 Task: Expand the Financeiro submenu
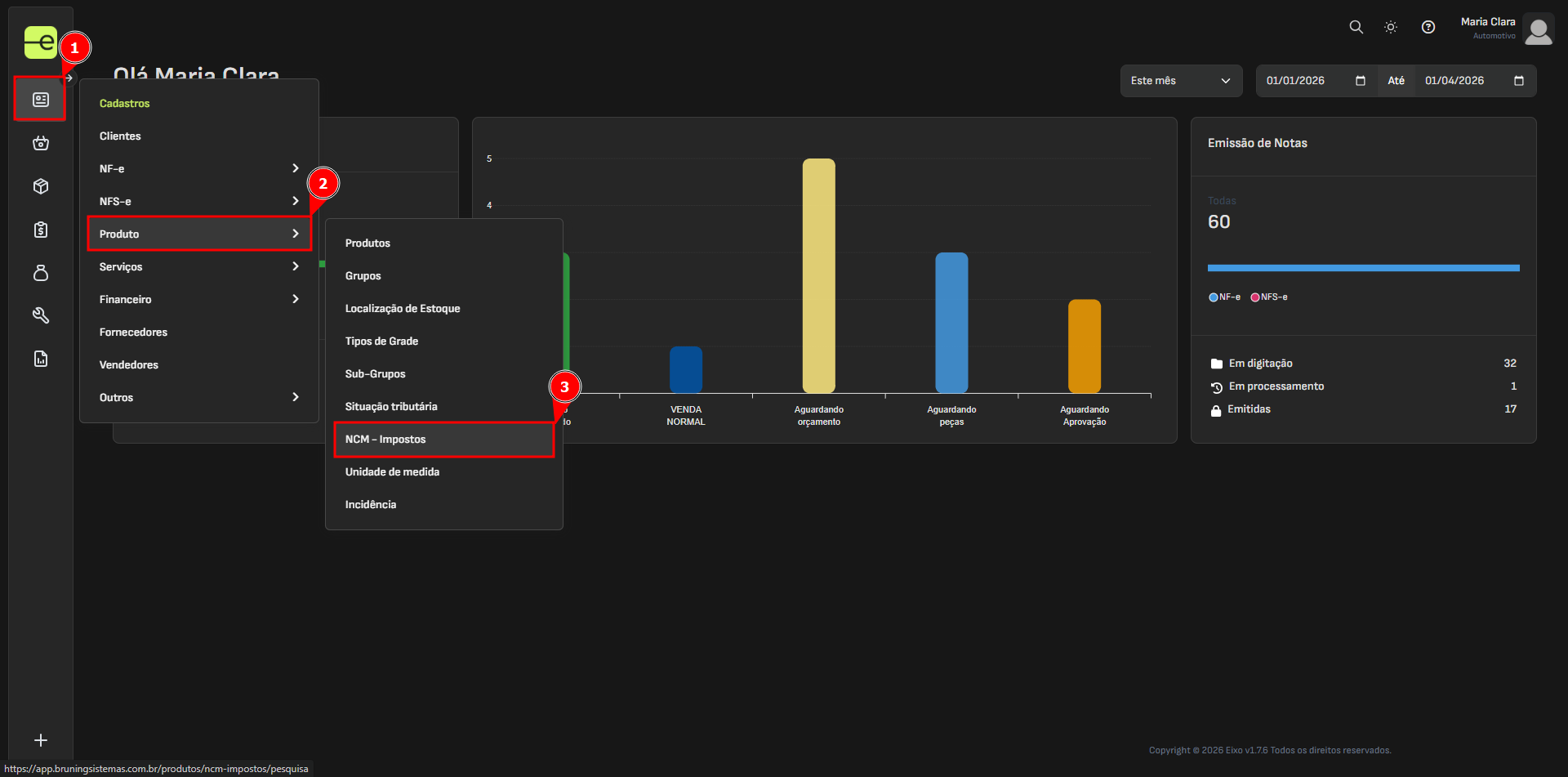tap(198, 300)
